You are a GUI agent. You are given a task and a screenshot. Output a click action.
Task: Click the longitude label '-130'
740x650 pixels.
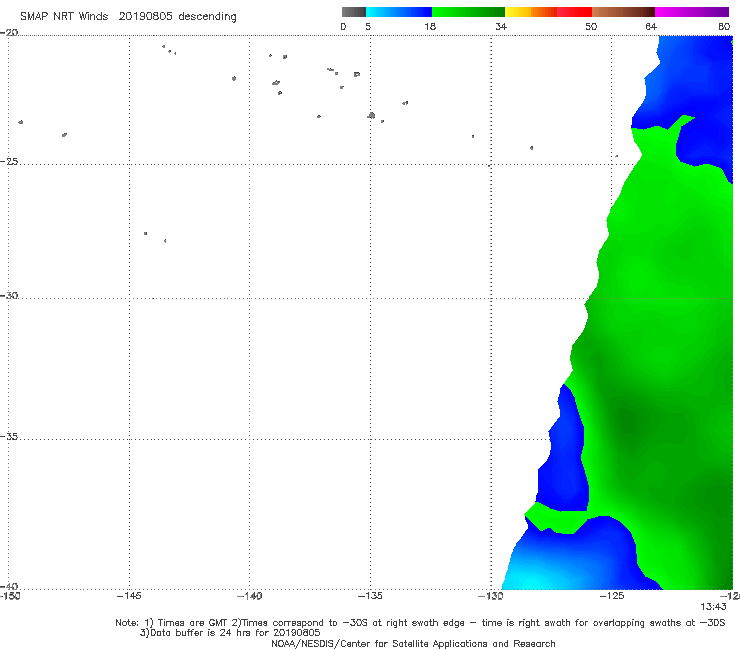[x=491, y=596]
